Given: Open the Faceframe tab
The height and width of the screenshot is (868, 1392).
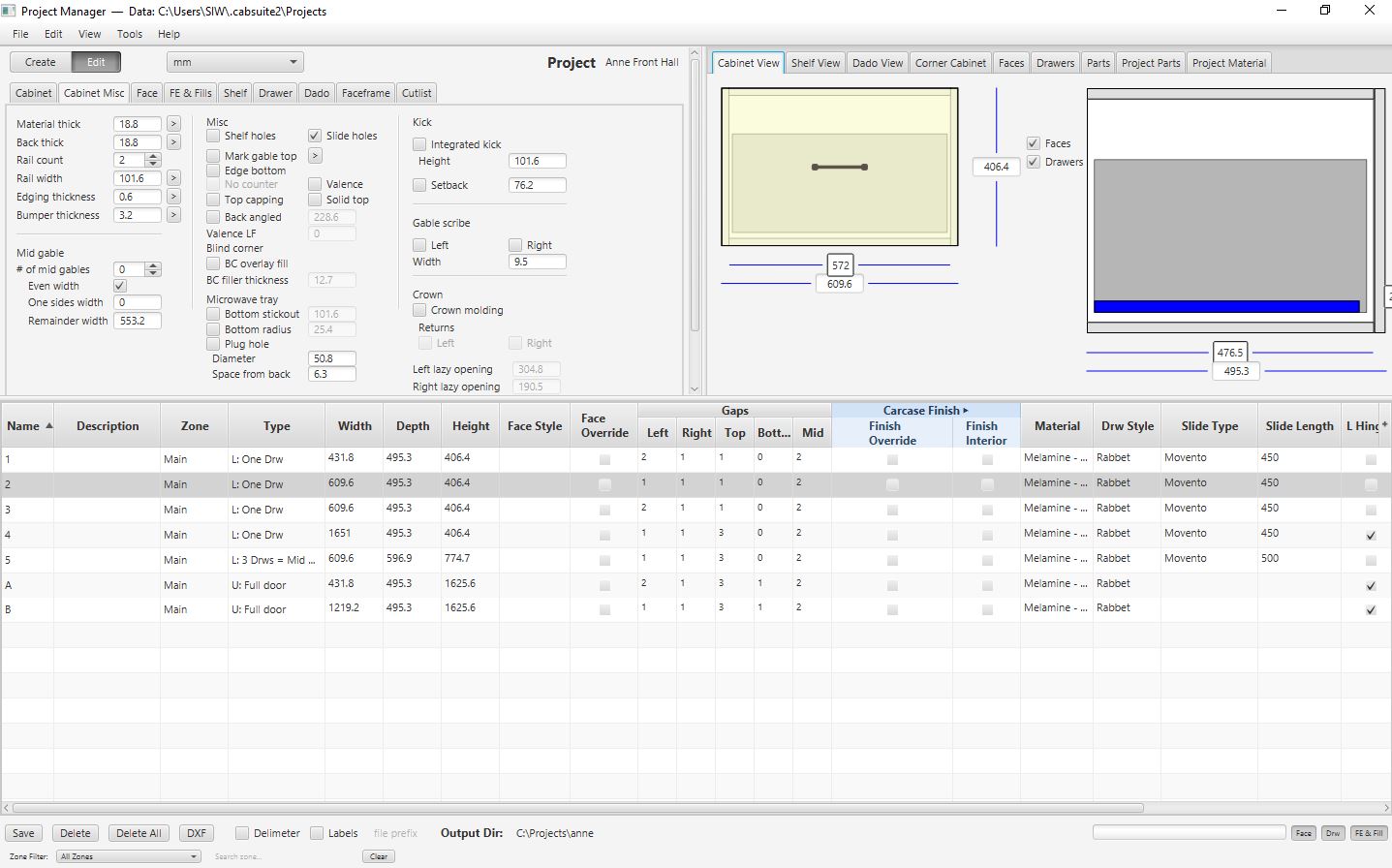Looking at the screenshot, I should 366,93.
